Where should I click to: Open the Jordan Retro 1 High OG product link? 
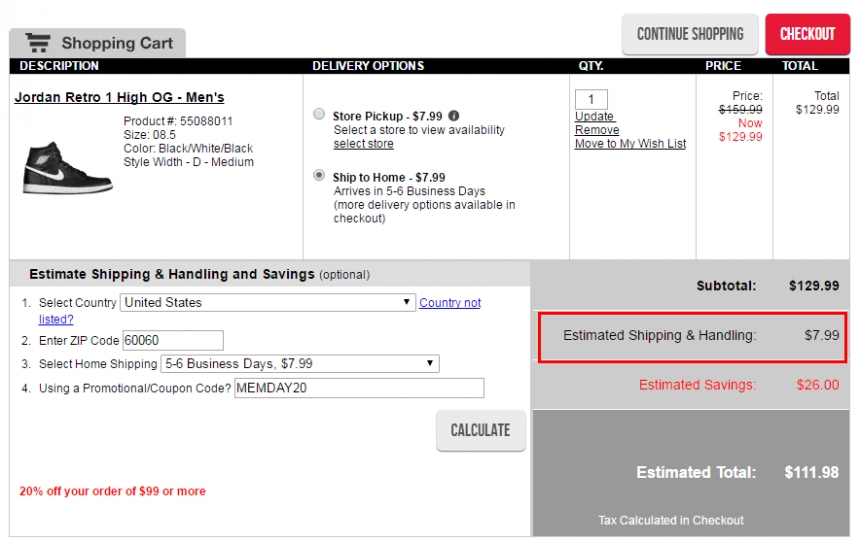coord(119,97)
